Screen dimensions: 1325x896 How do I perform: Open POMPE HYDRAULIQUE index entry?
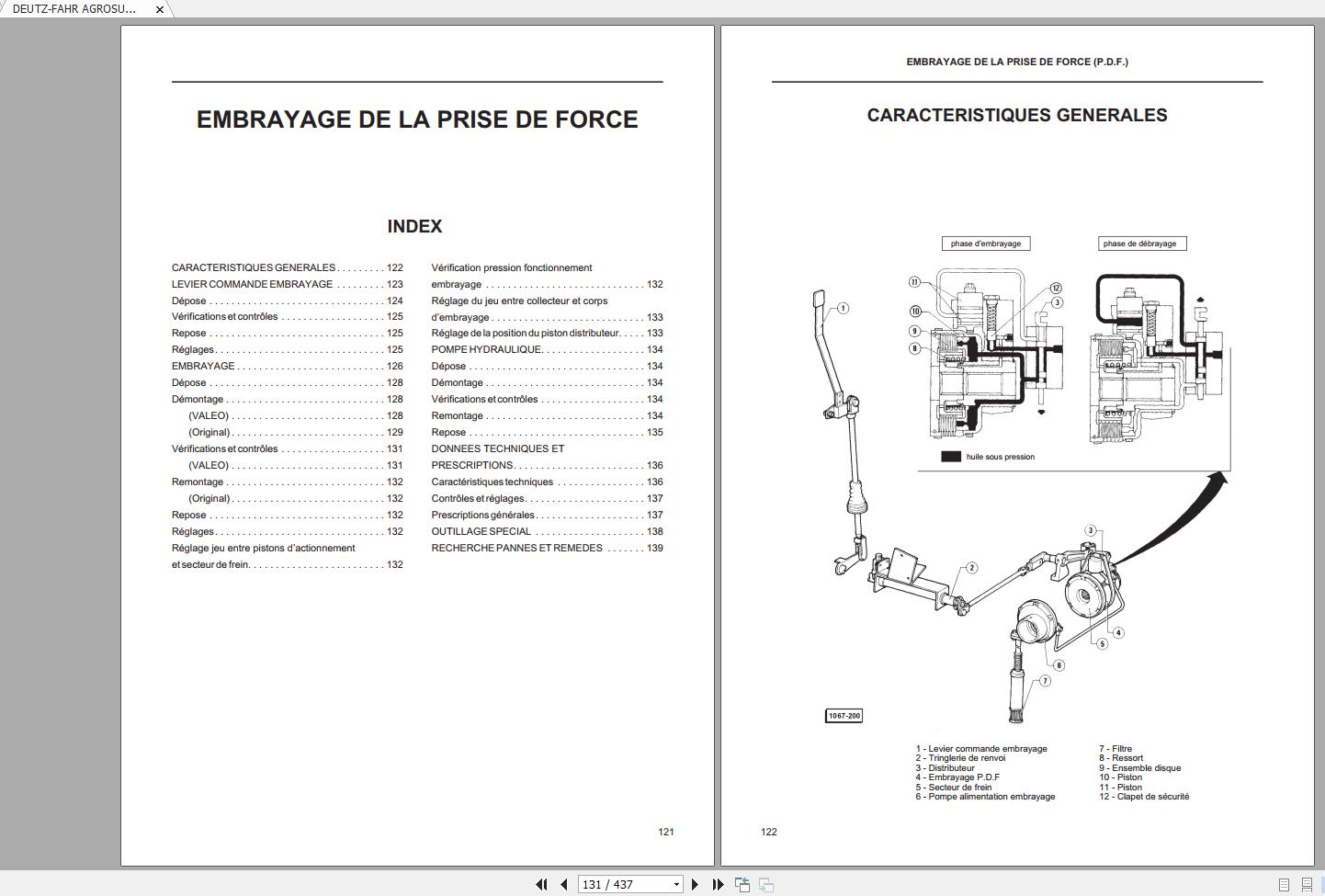[x=486, y=350]
